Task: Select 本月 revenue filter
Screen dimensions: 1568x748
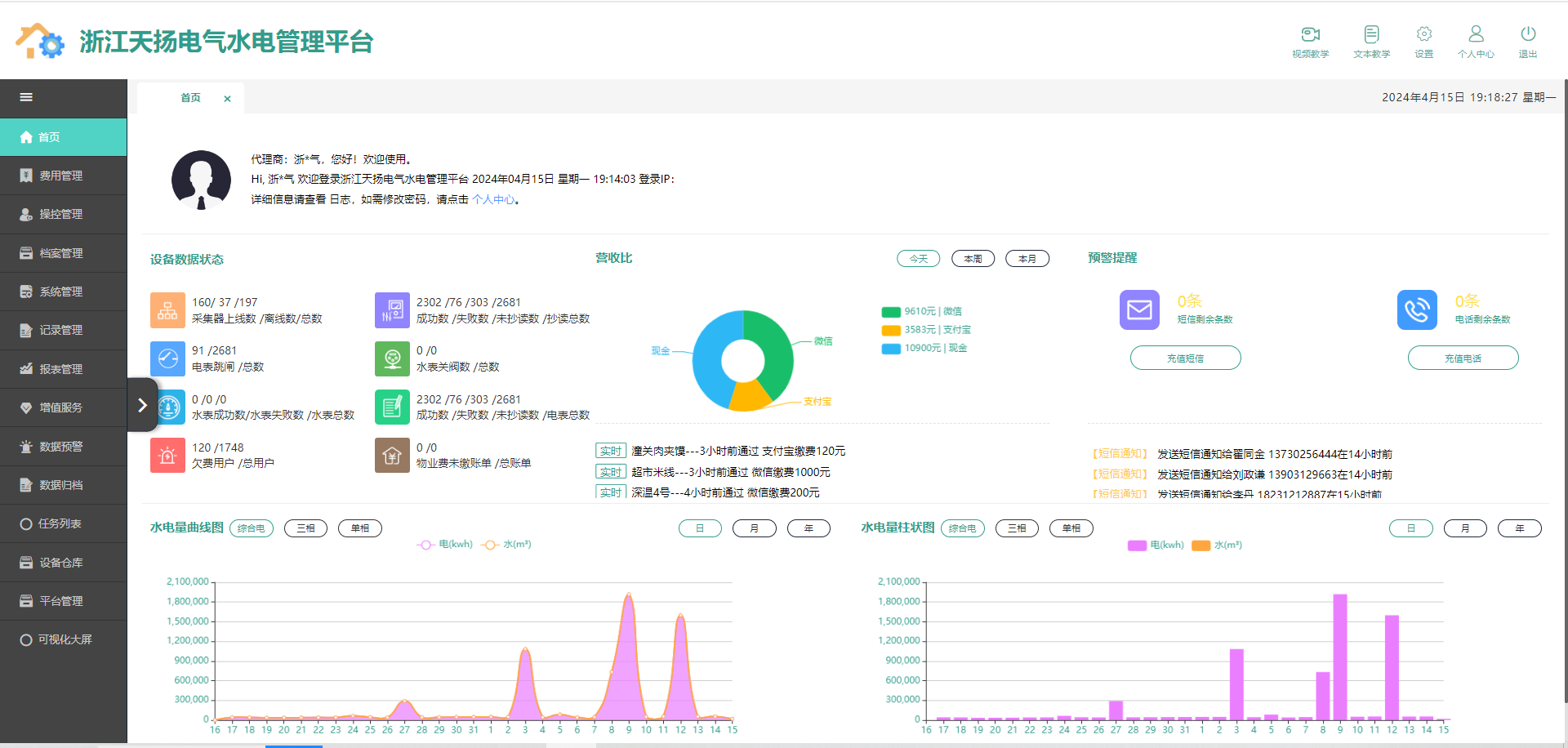Action: (1027, 259)
